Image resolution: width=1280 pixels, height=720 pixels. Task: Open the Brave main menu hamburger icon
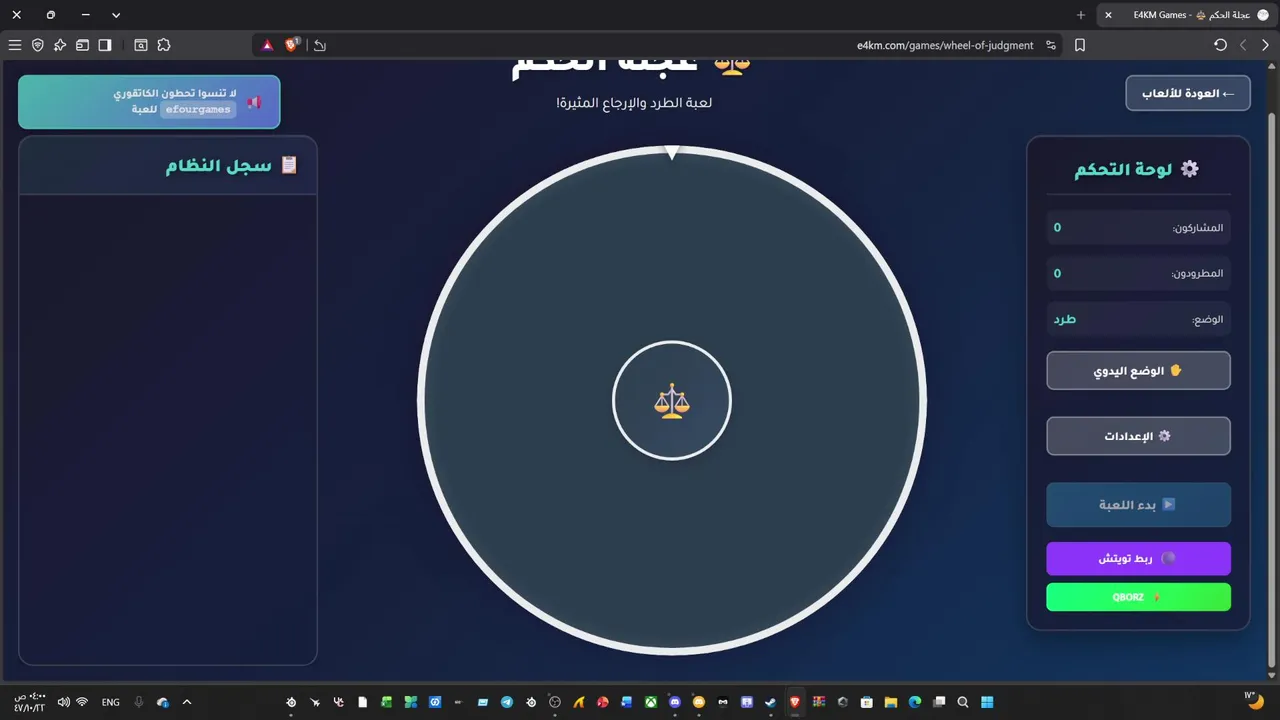15,45
